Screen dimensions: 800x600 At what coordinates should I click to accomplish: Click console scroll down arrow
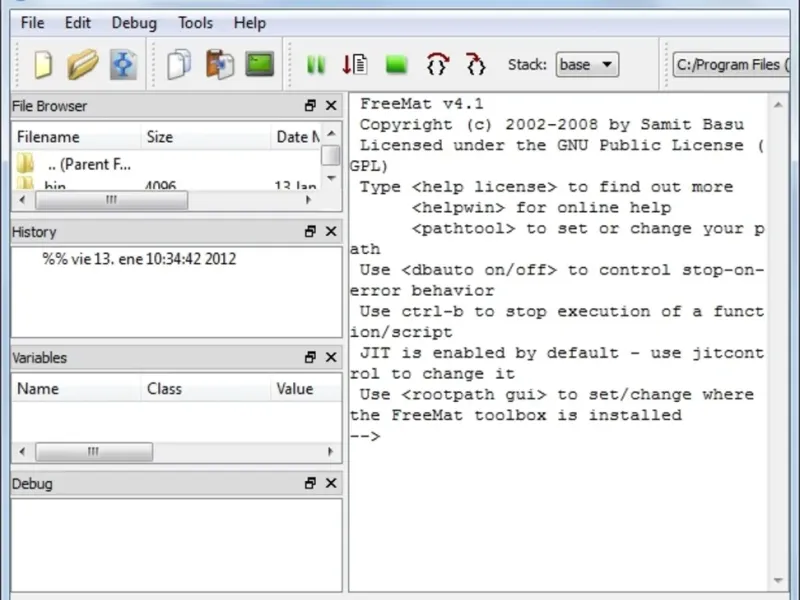[x=778, y=580]
